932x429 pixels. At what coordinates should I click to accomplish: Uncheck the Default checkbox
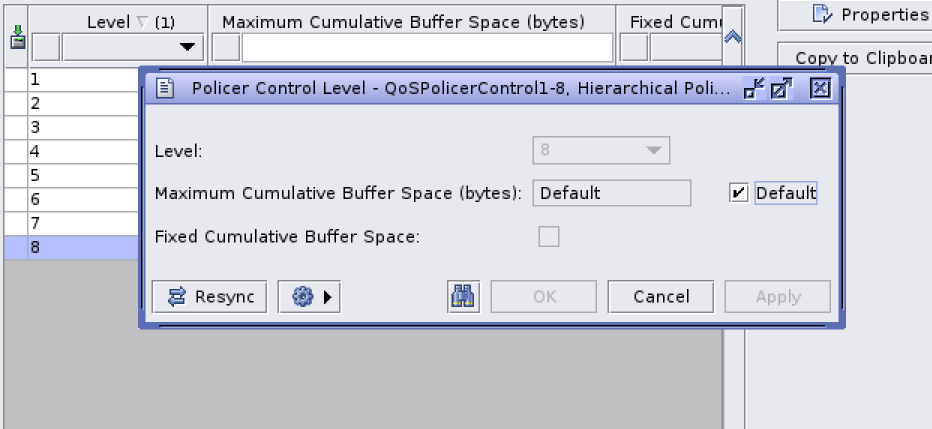(x=739, y=193)
